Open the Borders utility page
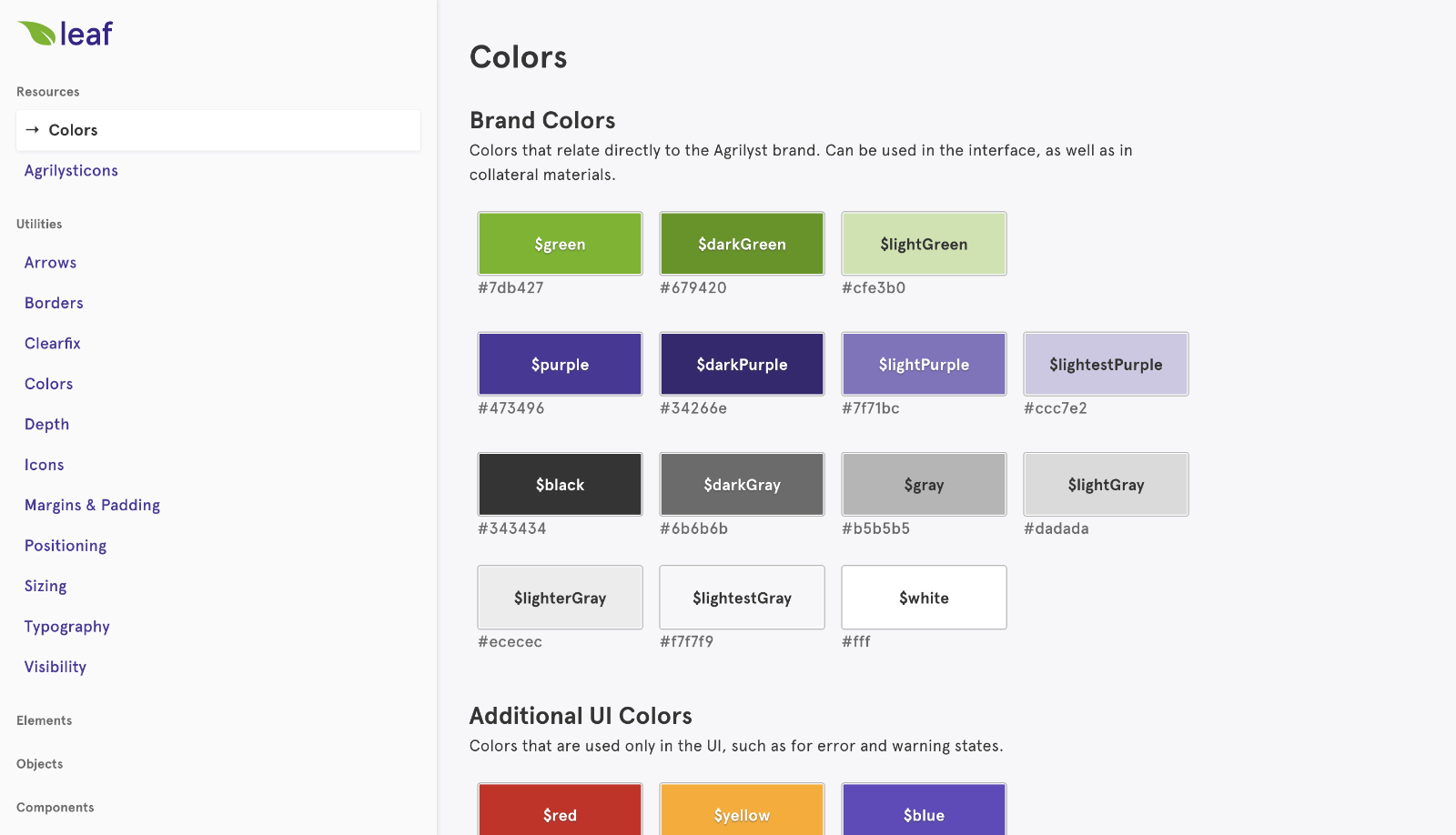The width and height of the screenshot is (1456, 835). 54,303
